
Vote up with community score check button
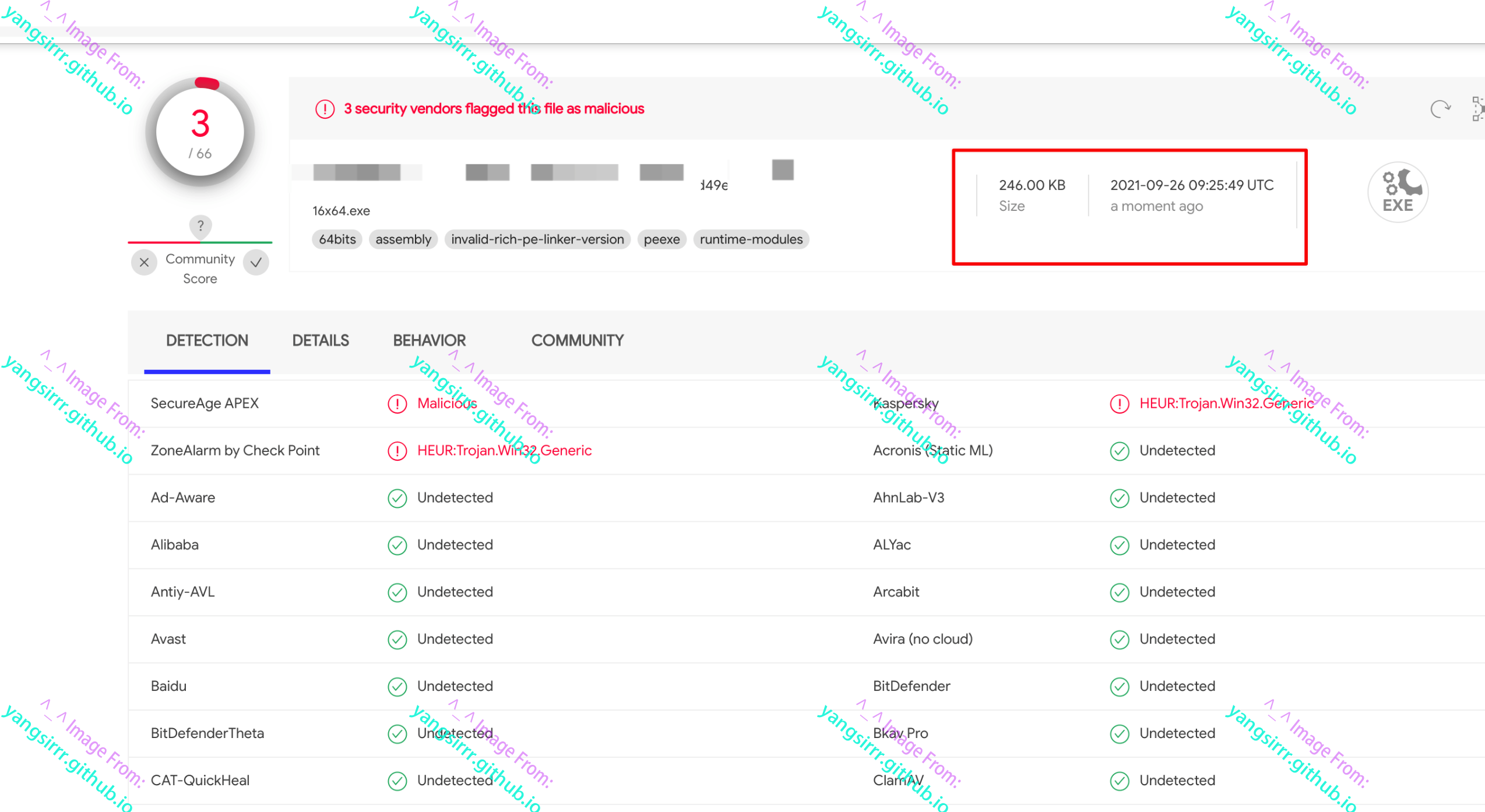pos(256,263)
